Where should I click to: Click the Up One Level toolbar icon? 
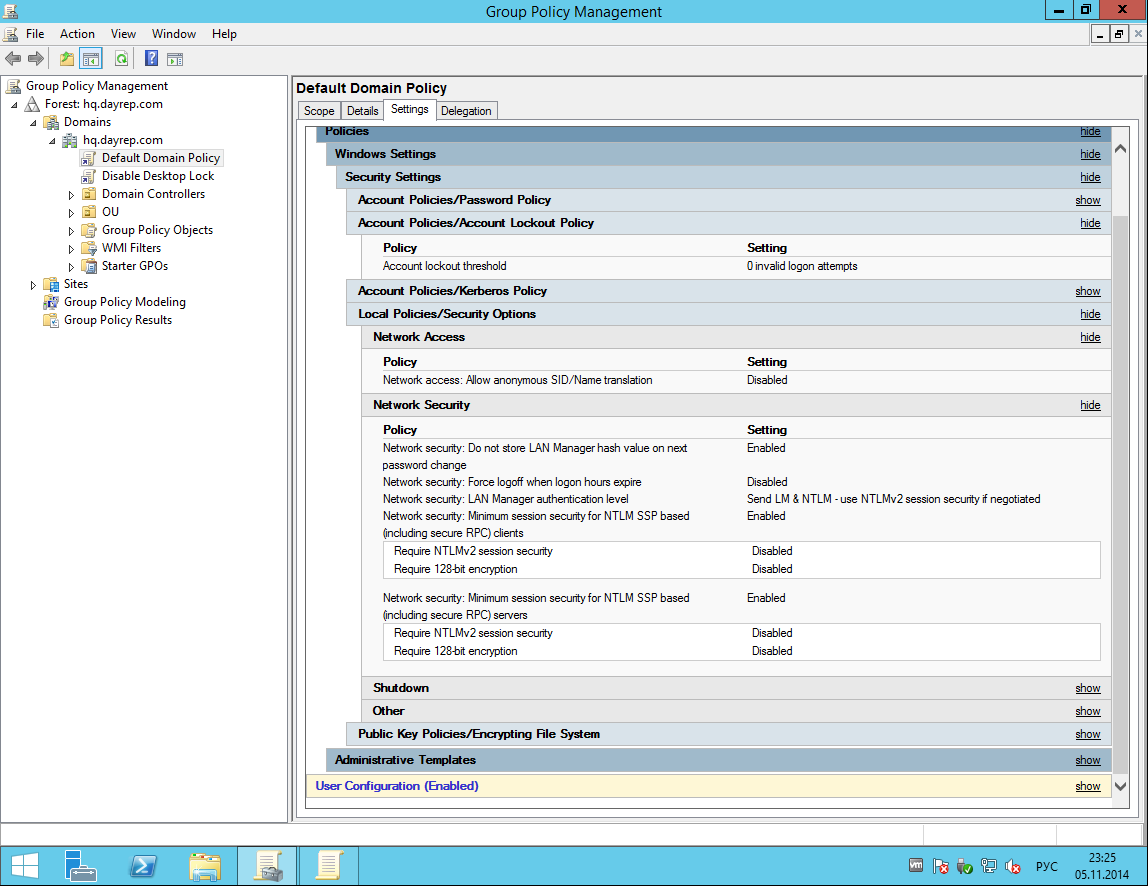coord(66,59)
